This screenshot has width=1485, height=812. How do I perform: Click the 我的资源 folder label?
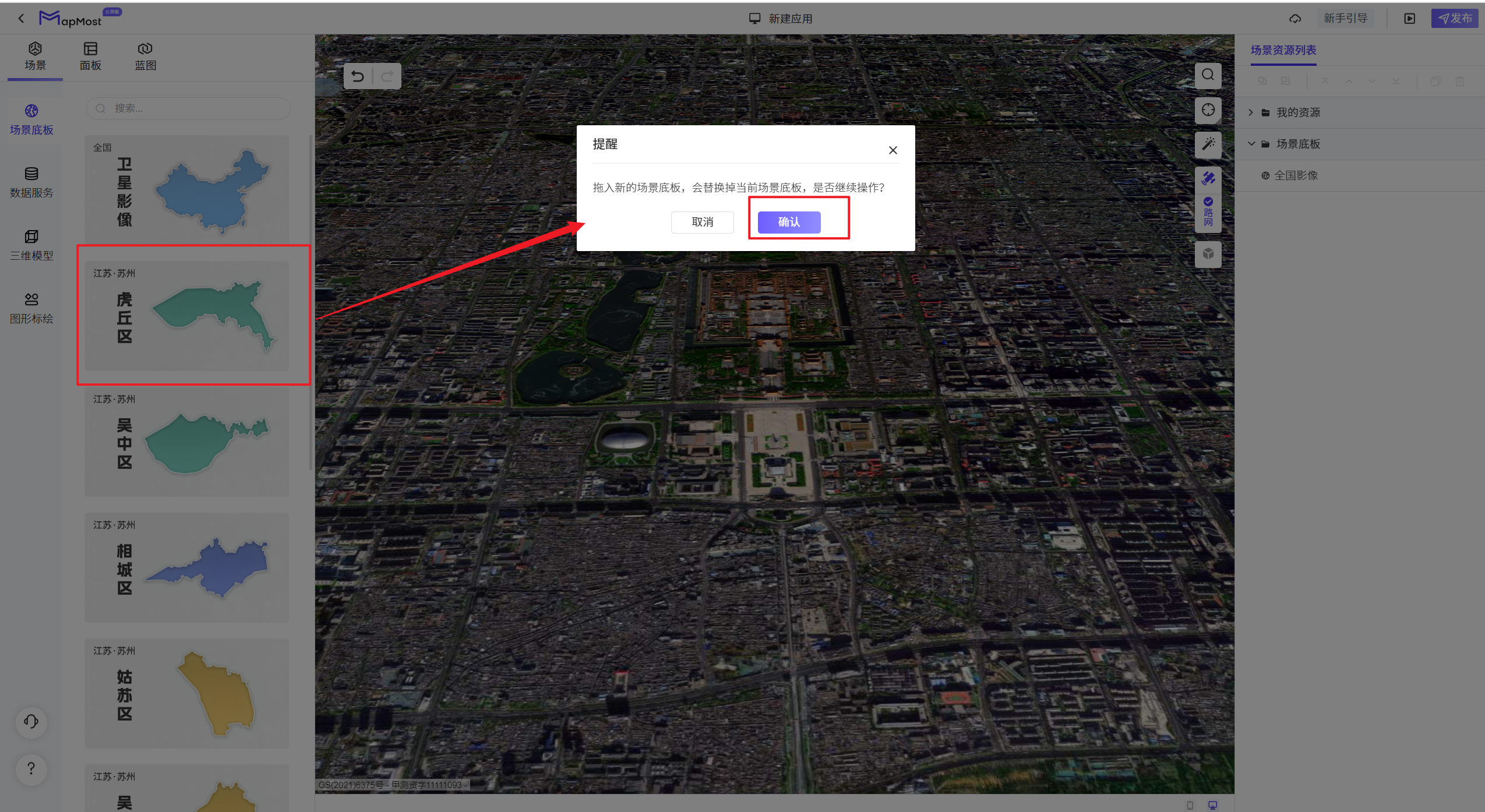point(1298,112)
